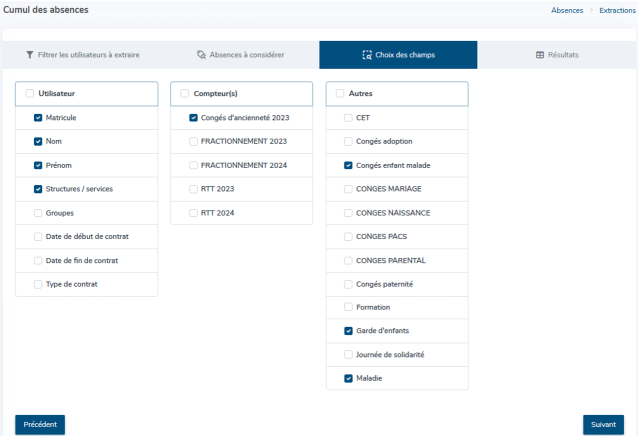Switch to Filtrer les utilisateurs à extraire tab

pos(82,55)
